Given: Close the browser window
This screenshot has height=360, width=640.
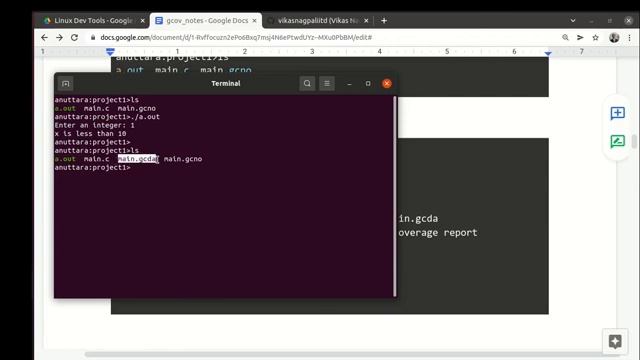Looking at the screenshot, I should [628, 20].
